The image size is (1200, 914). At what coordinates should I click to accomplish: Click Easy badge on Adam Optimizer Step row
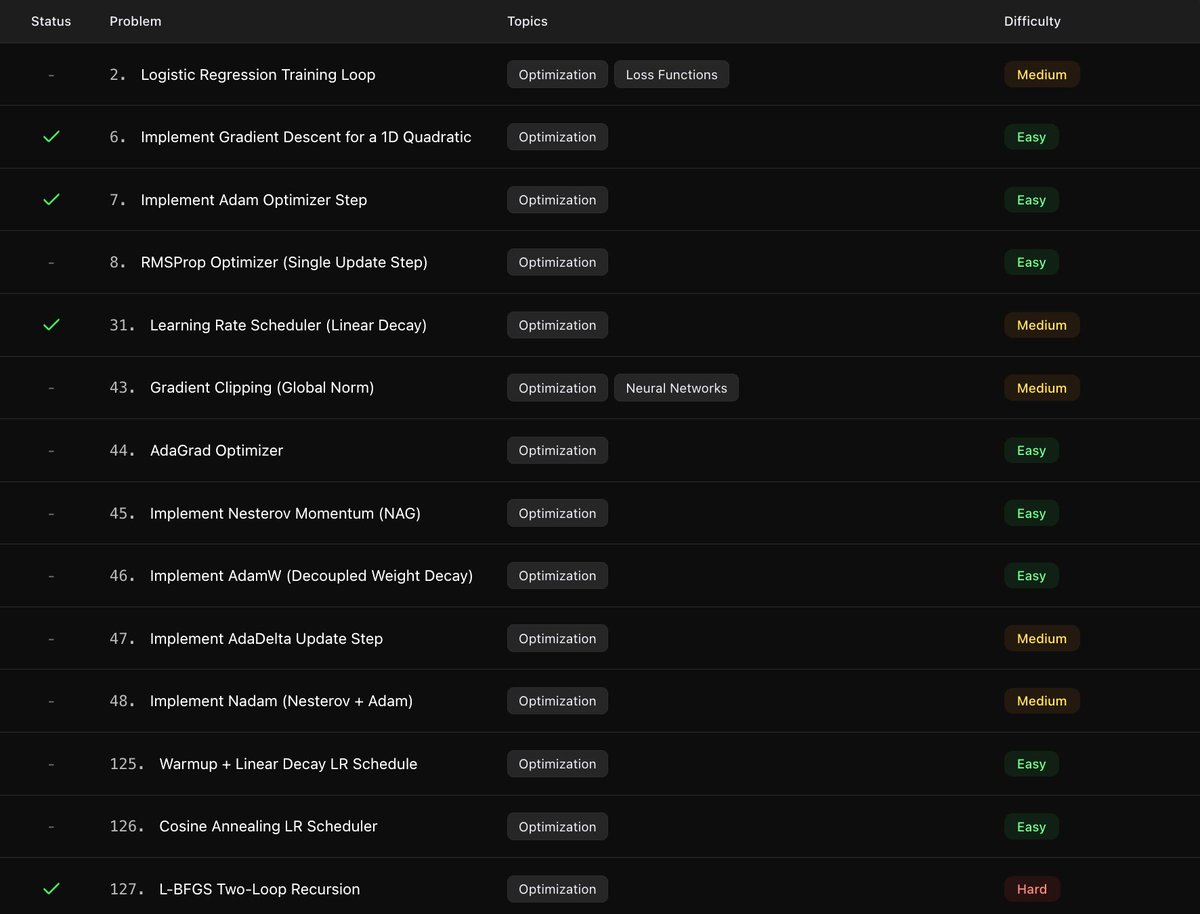1031,200
